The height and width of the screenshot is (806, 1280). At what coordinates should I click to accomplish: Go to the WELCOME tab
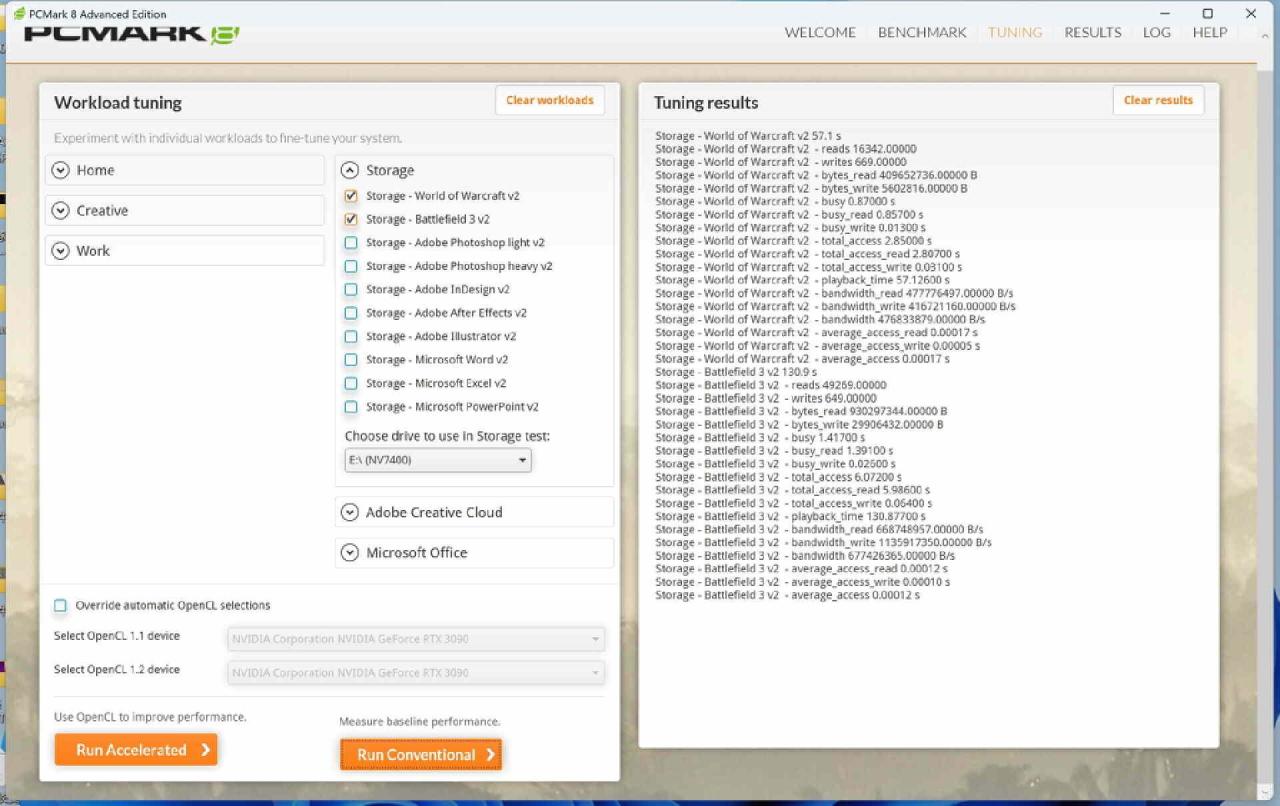820,32
